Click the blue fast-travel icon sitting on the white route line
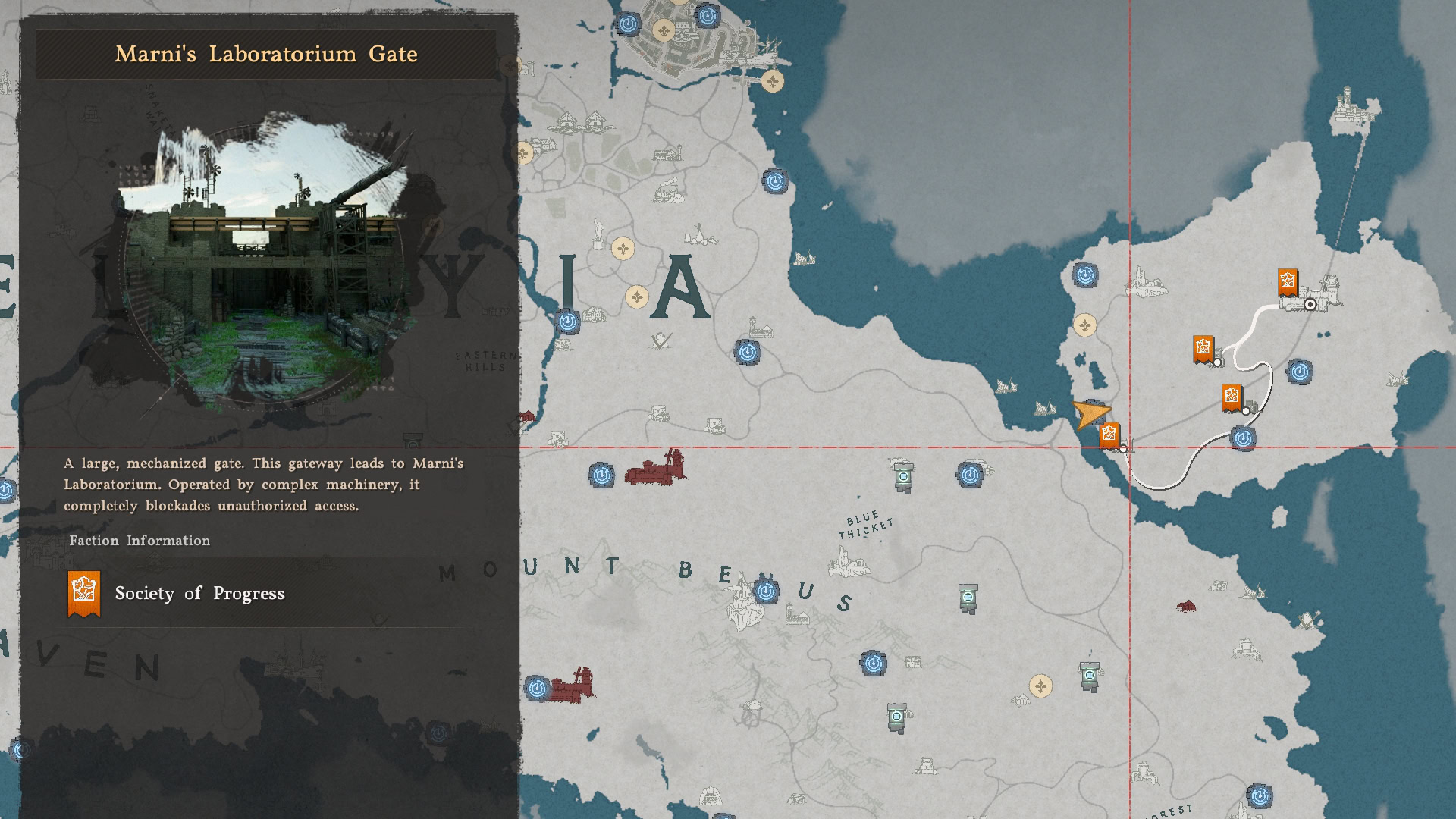The image size is (1456, 819). [1242, 438]
